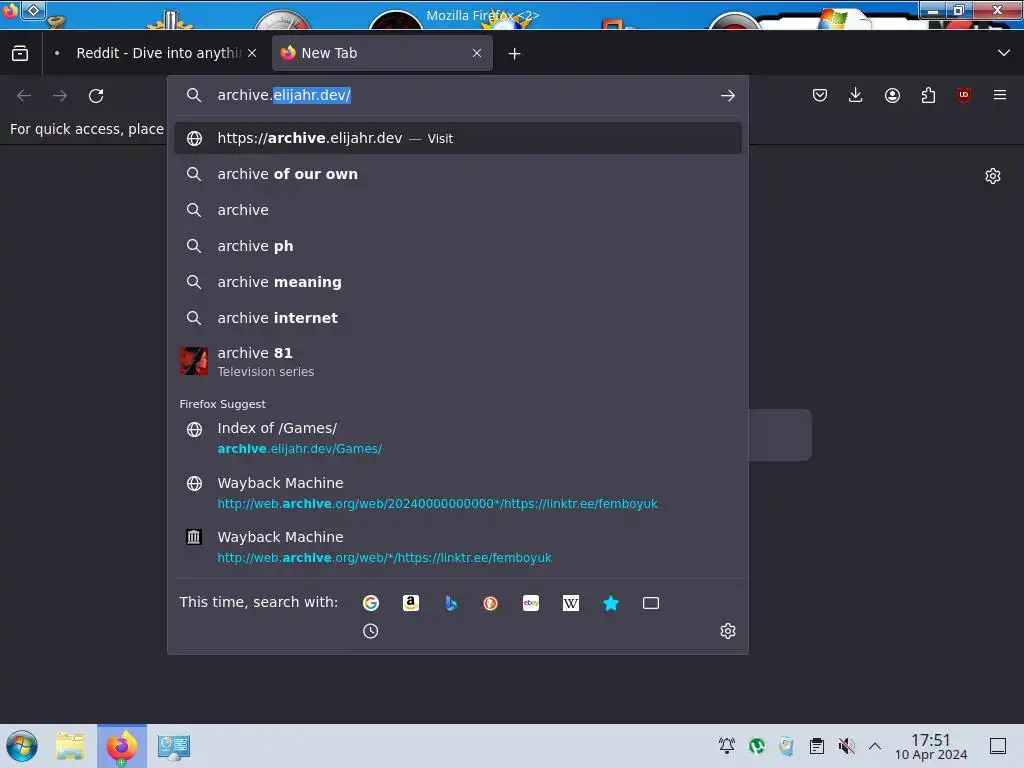
Task: Open system settings app in taskbar
Action: coord(174,746)
